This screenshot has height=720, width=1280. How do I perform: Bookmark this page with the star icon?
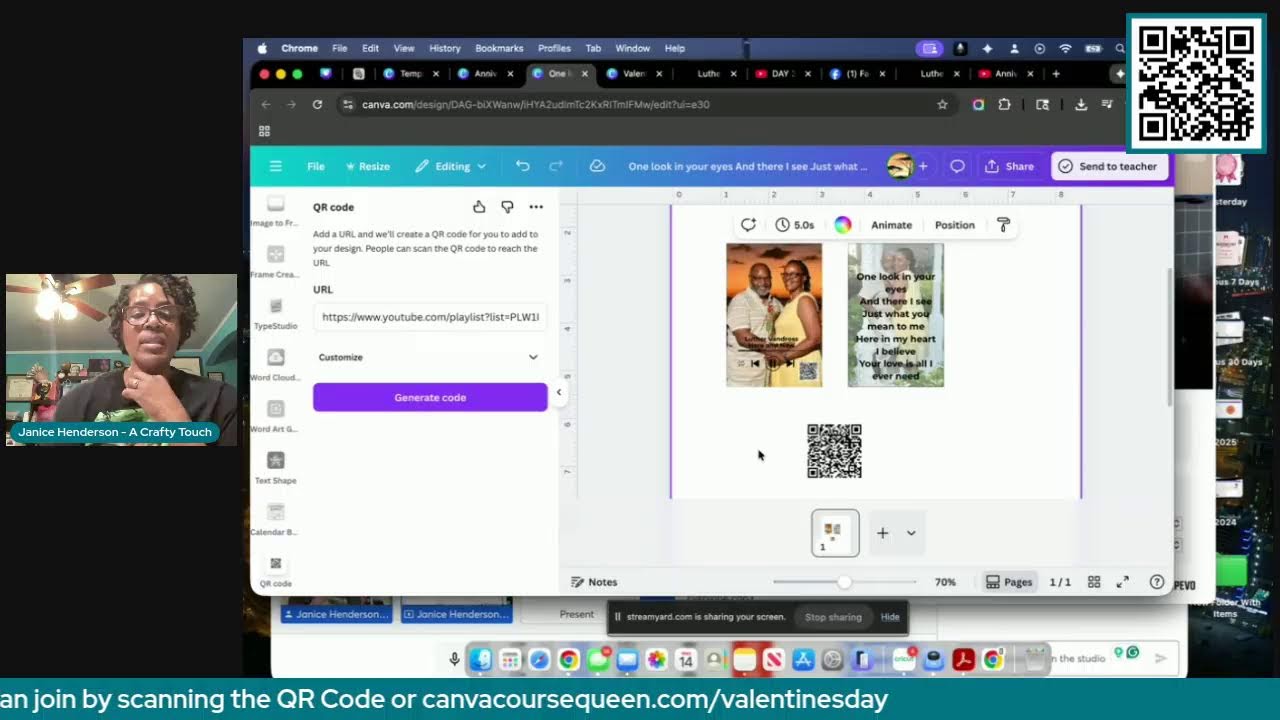point(942,104)
